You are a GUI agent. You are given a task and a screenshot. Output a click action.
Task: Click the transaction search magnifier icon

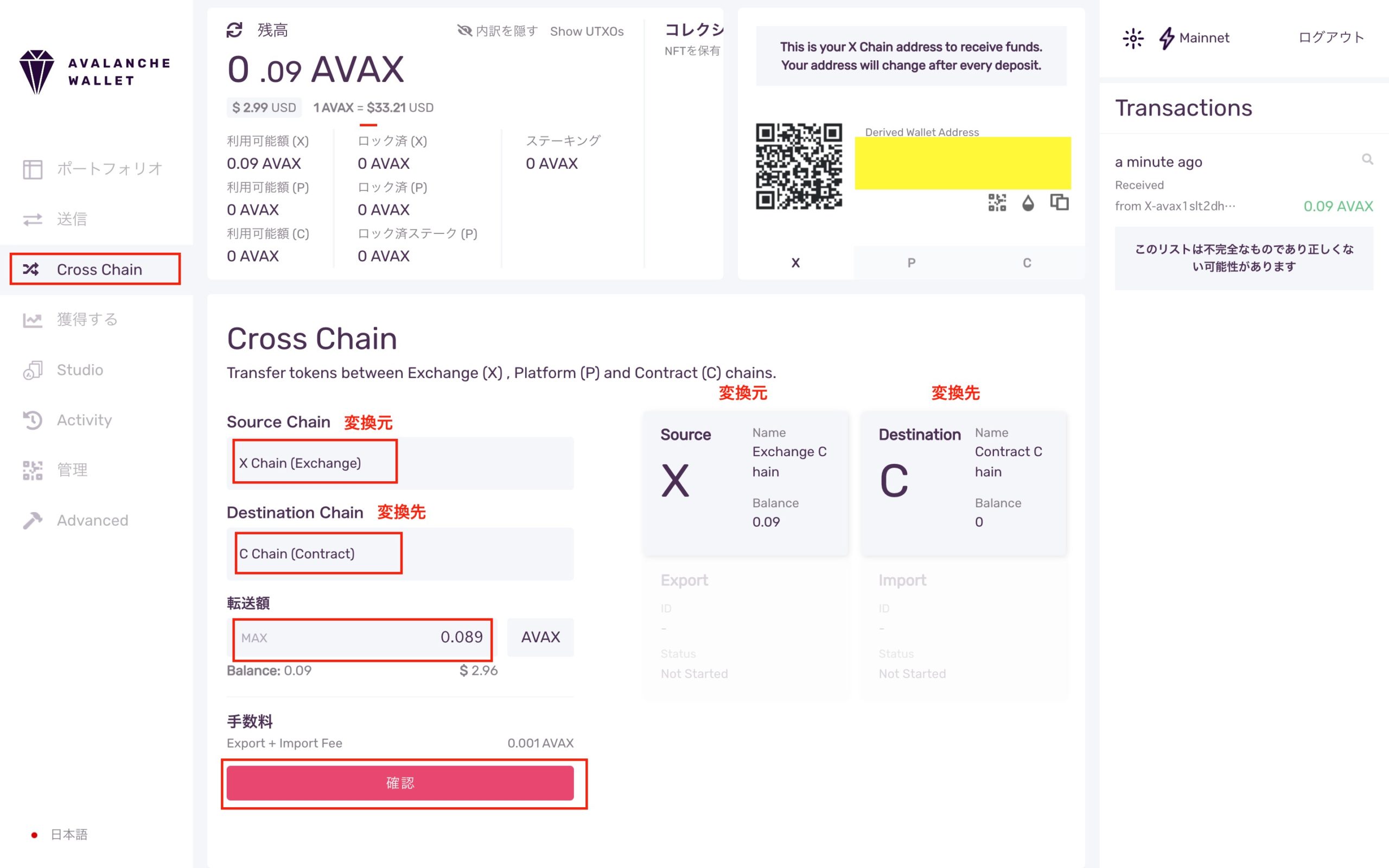pyautogui.click(x=1367, y=159)
